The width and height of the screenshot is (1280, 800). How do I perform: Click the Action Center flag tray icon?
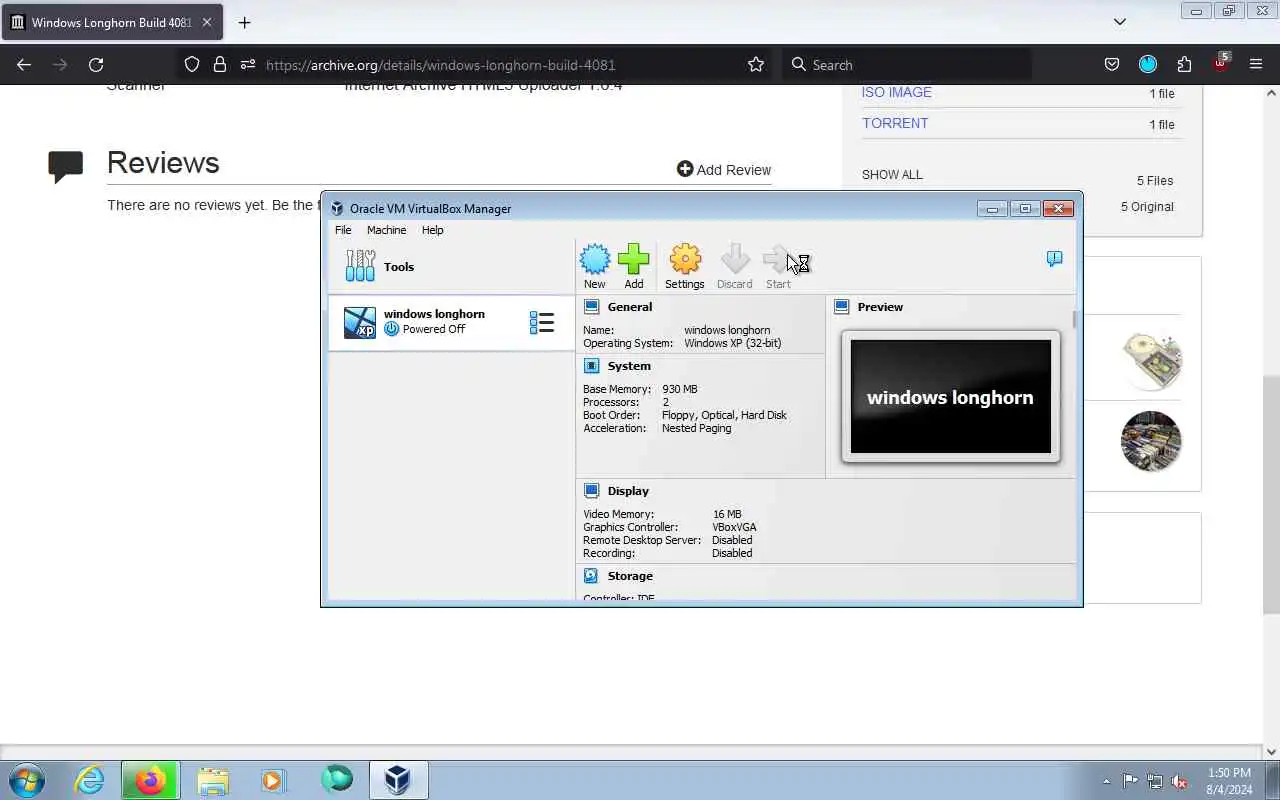tap(1130, 781)
